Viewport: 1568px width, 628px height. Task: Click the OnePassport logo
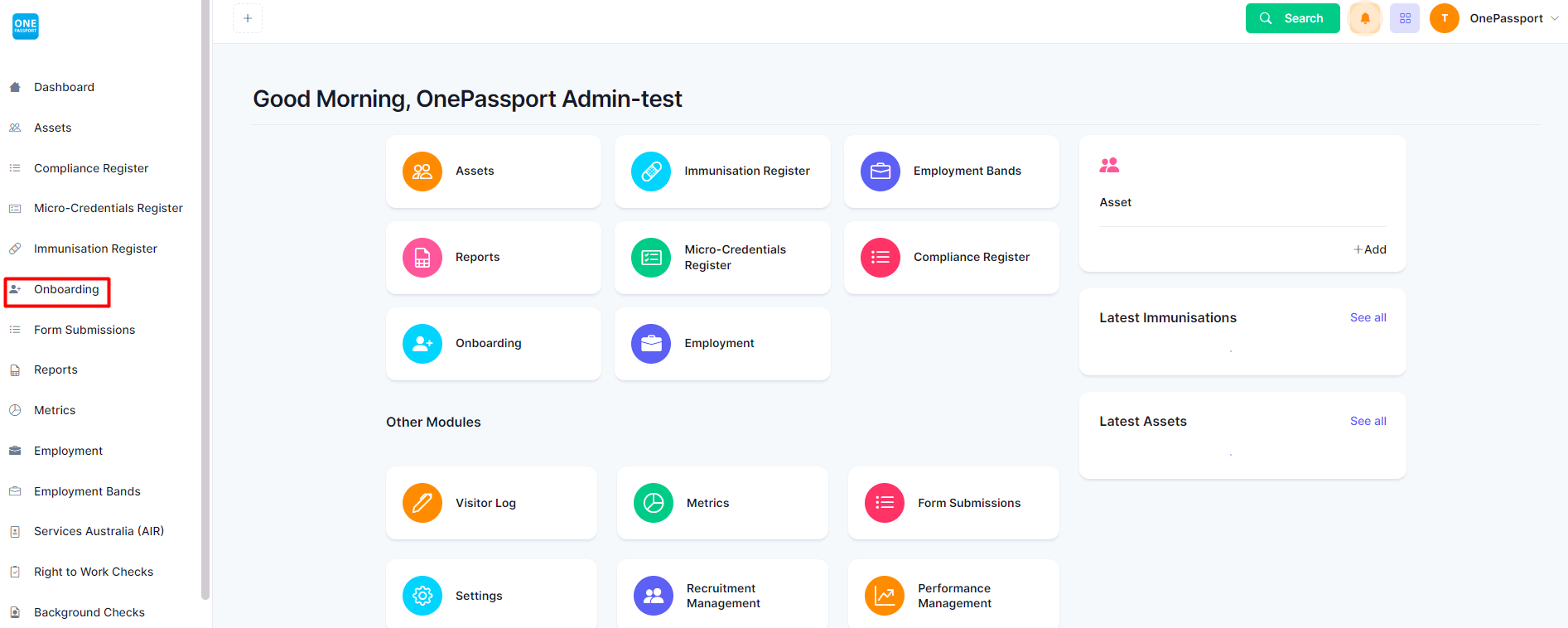coord(26,26)
